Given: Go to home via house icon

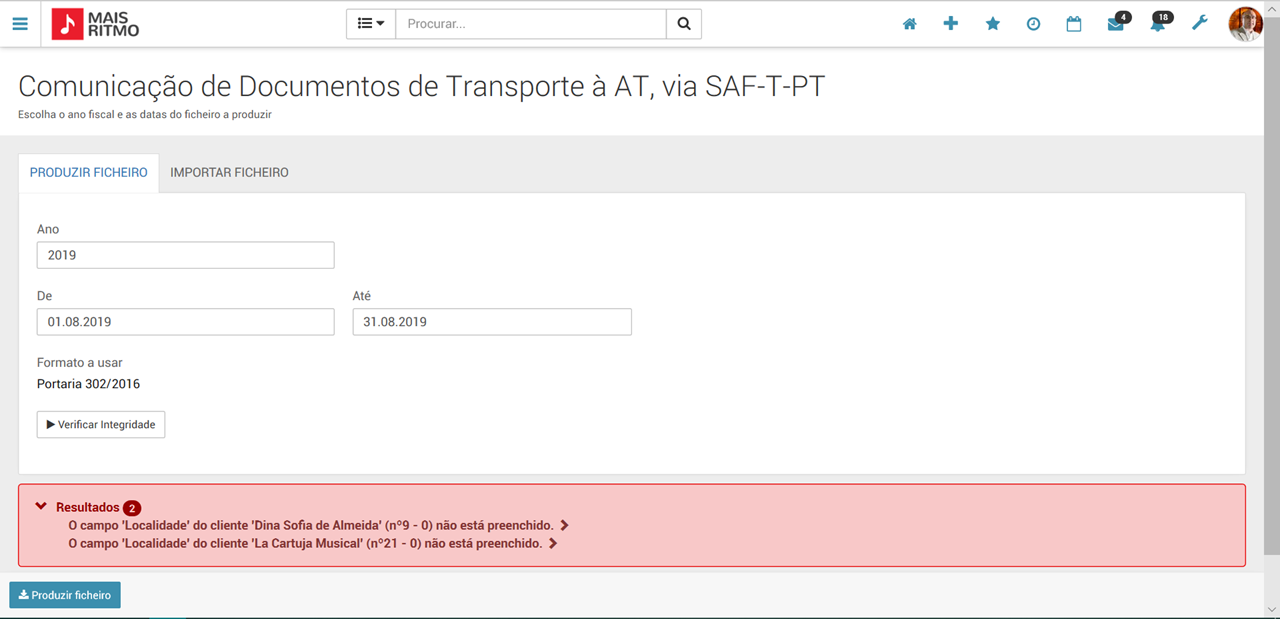Looking at the screenshot, I should 909,24.
